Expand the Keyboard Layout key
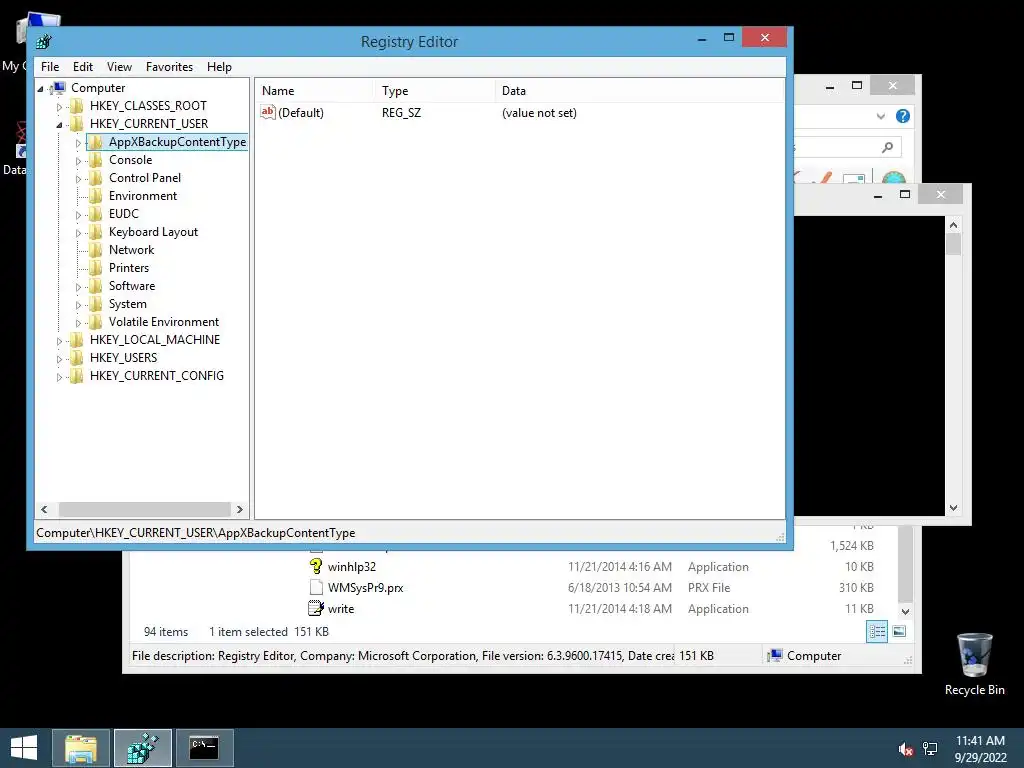The width and height of the screenshot is (1024, 768). pyautogui.click(x=78, y=232)
